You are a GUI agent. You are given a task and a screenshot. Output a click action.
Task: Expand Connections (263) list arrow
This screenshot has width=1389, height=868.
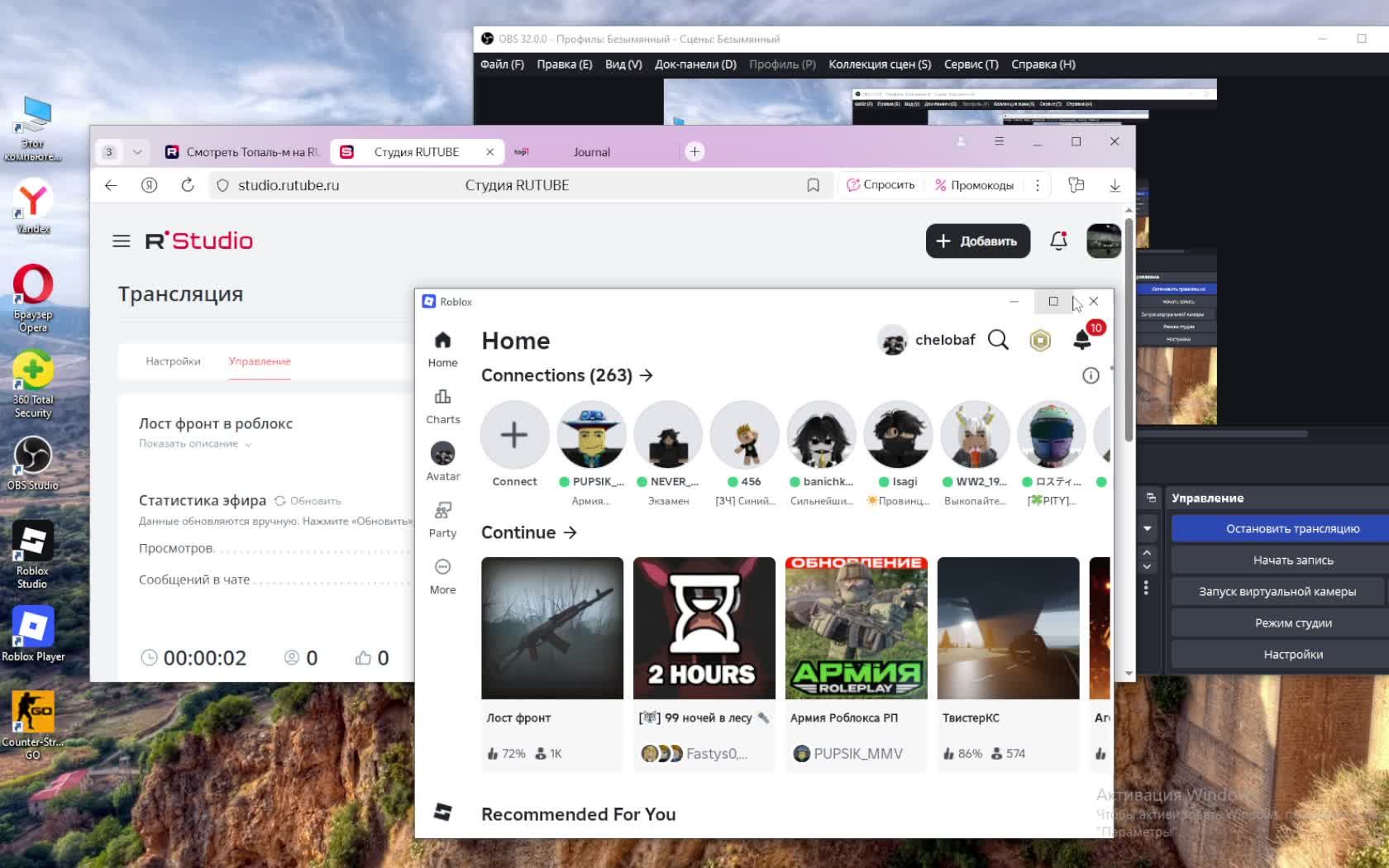coord(647,375)
